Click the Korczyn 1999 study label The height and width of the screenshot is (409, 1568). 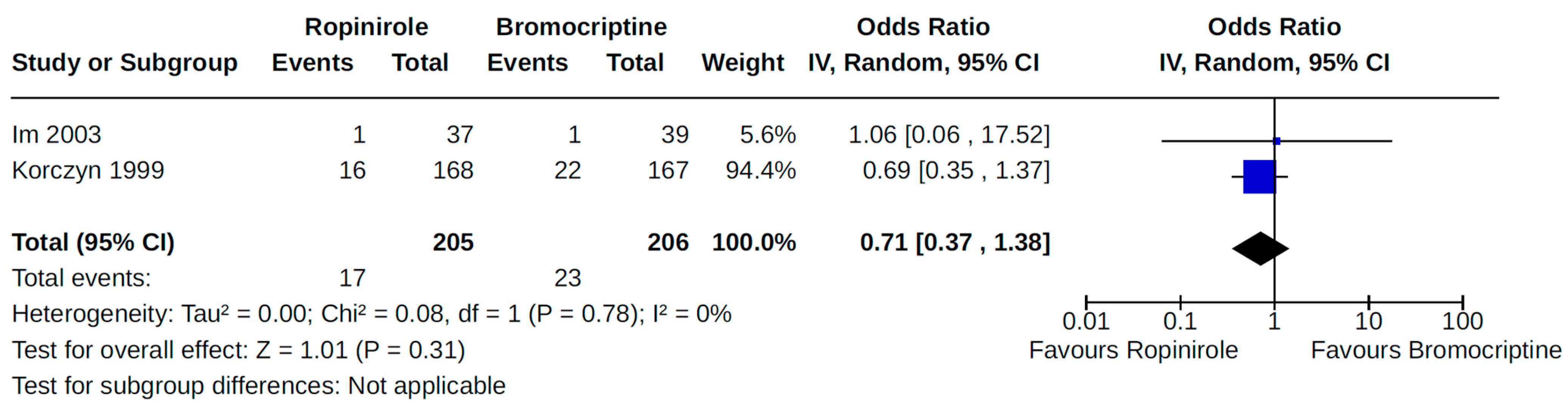(88, 170)
